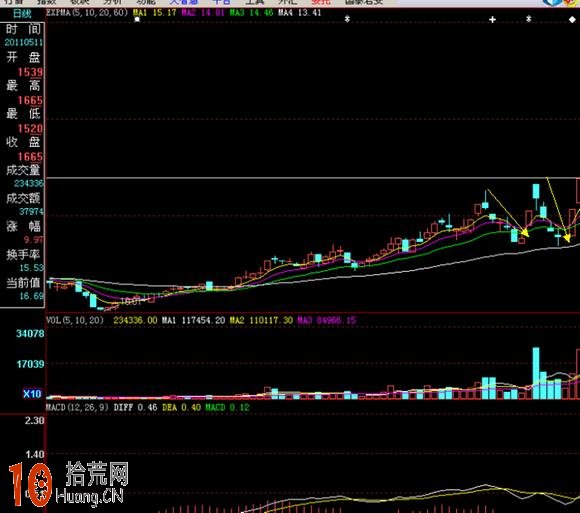
Task: Click the 34078 volume axis label
Action: pyautogui.click(x=30, y=334)
